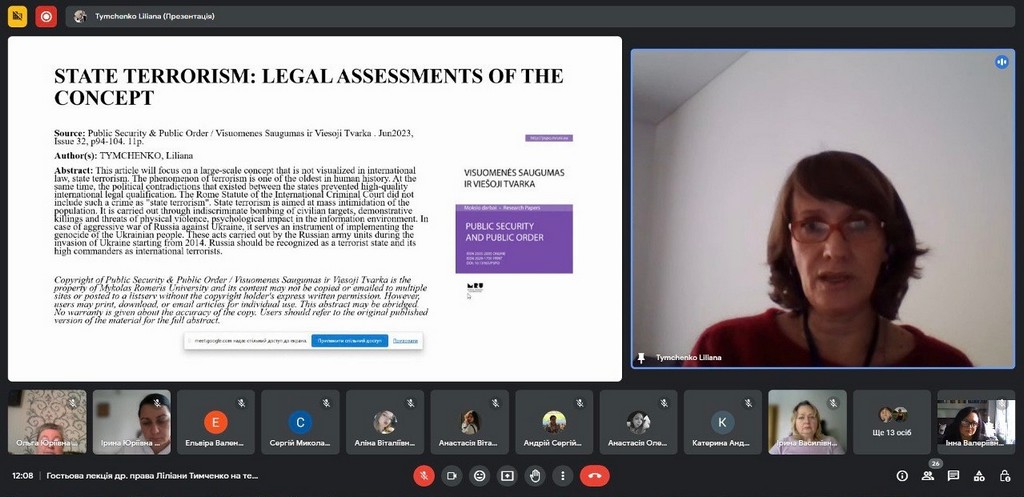Open the three-dot more options menu
This screenshot has width=1024, height=497.
[563, 476]
